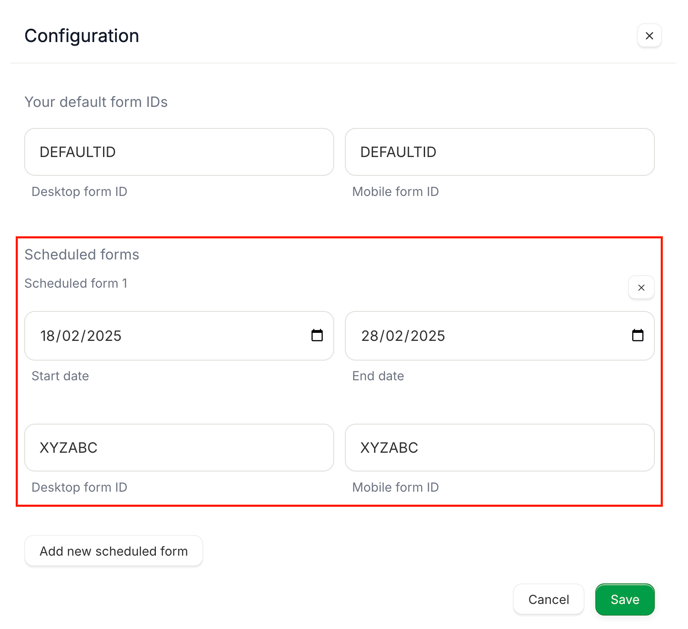Focus the scheduled Desktop form ID field with XYZABC
Image resolution: width=688 pixels, height=629 pixels.
coord(179,448)
